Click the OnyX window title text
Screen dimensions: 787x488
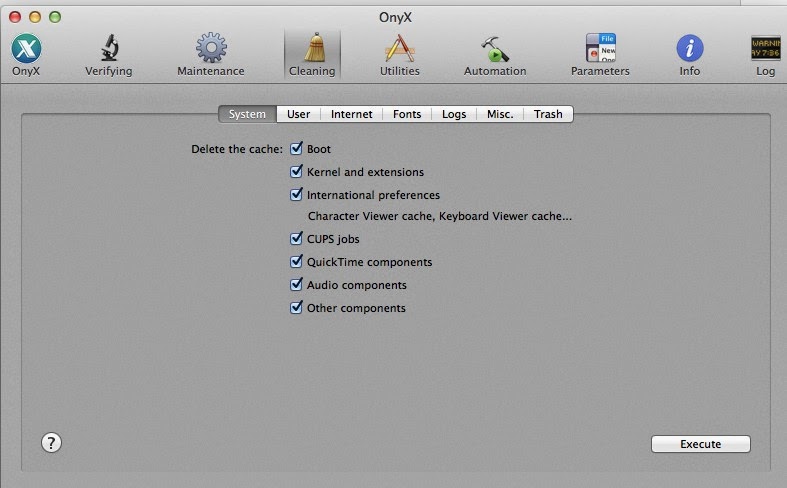point(395,18)
